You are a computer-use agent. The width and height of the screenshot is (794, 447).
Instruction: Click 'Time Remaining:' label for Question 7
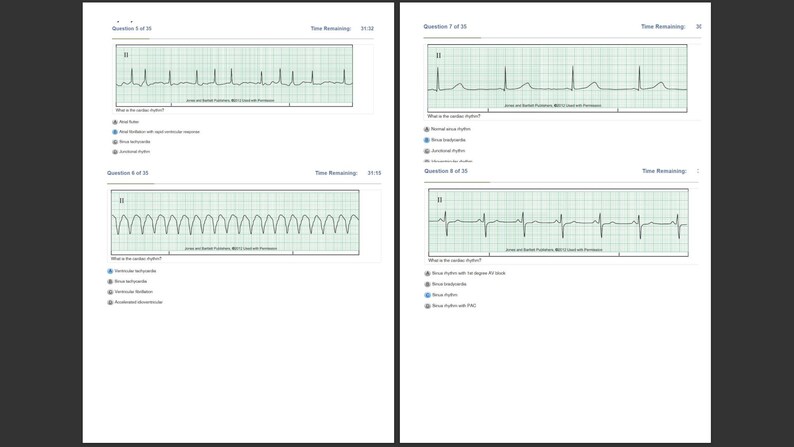[663, 27]
